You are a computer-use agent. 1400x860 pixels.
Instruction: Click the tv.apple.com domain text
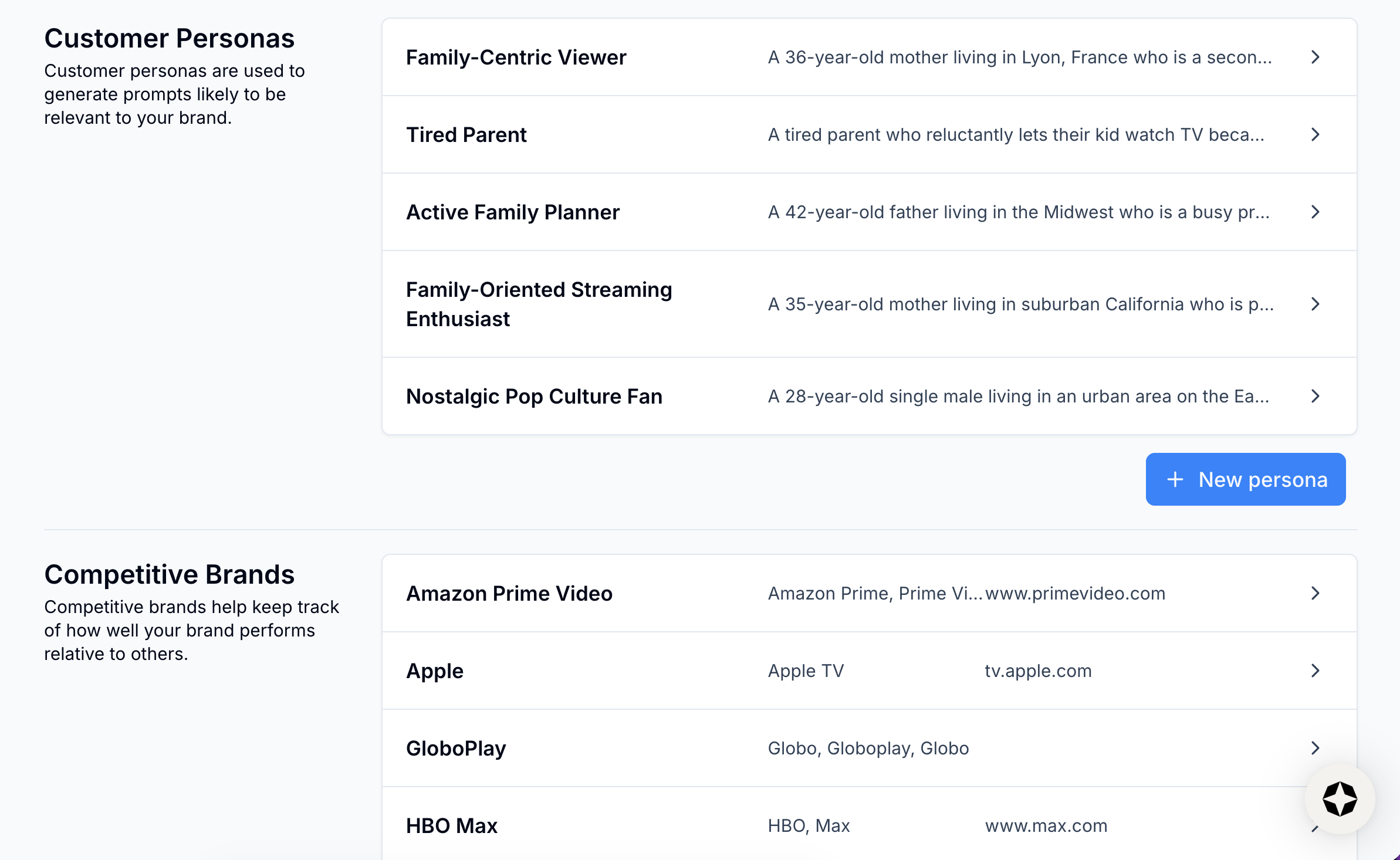click(x=1038, y=671)
